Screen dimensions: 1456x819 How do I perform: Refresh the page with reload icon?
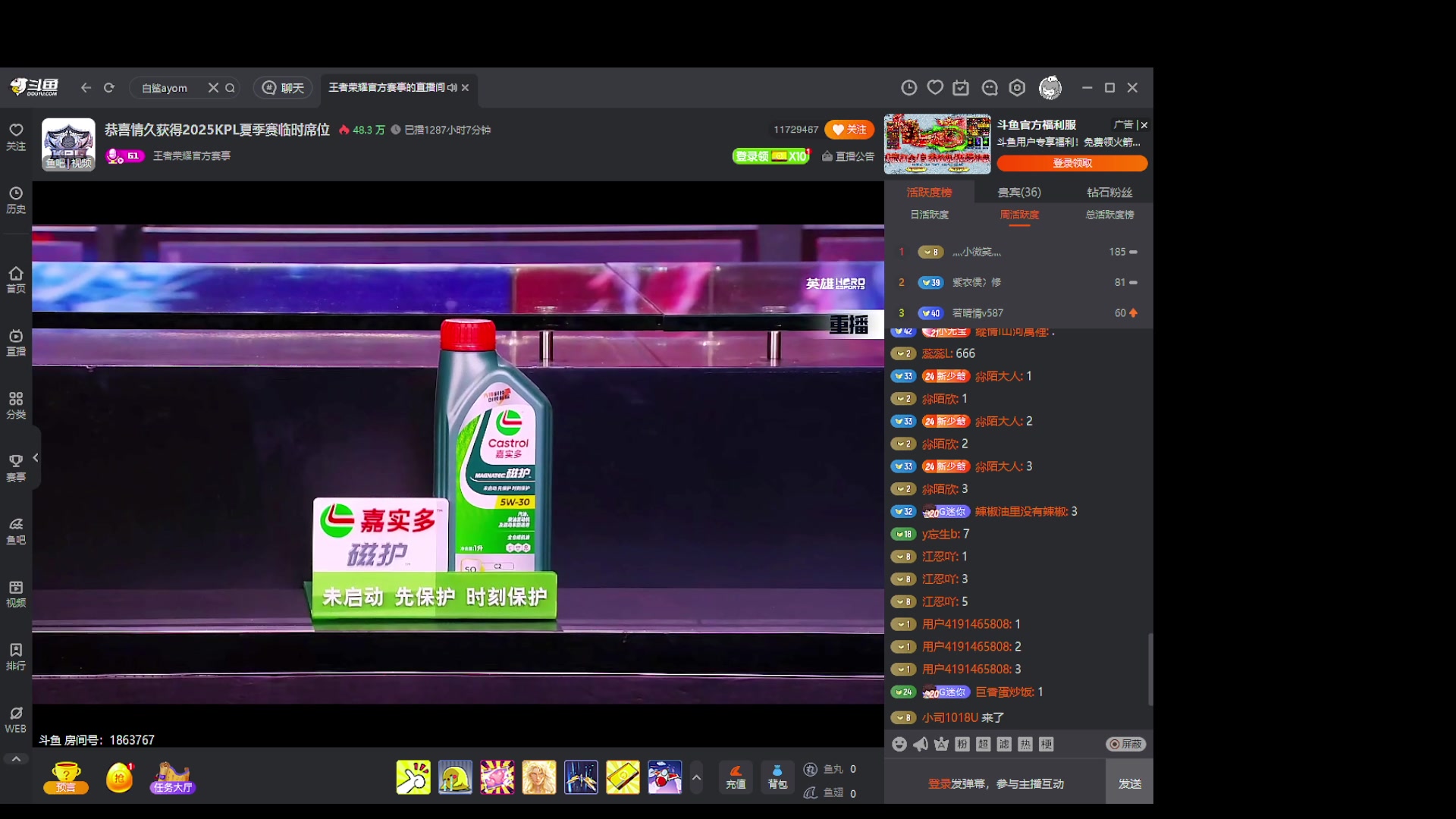(109, 88)
